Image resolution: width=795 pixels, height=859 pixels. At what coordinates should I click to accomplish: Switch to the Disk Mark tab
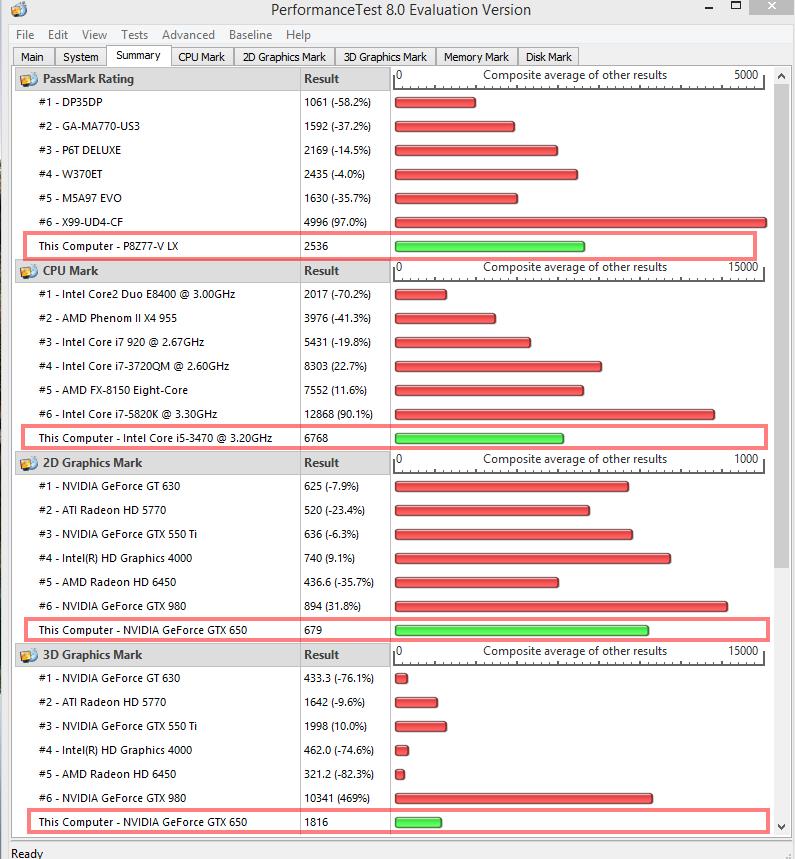tap(548, 57)
